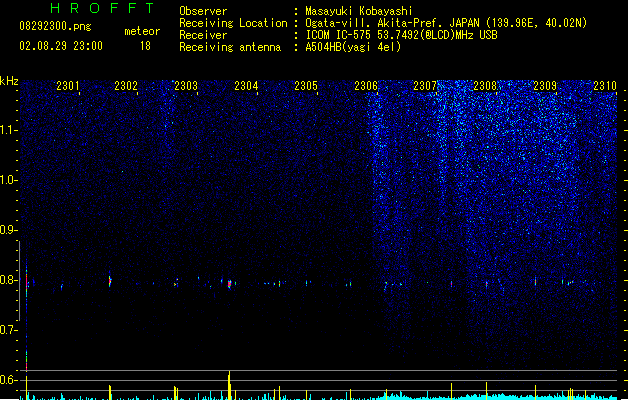629x400 pixels.
Task: Click the 2301 time marker
Action: pyautogui.click(x=68, y=86)
